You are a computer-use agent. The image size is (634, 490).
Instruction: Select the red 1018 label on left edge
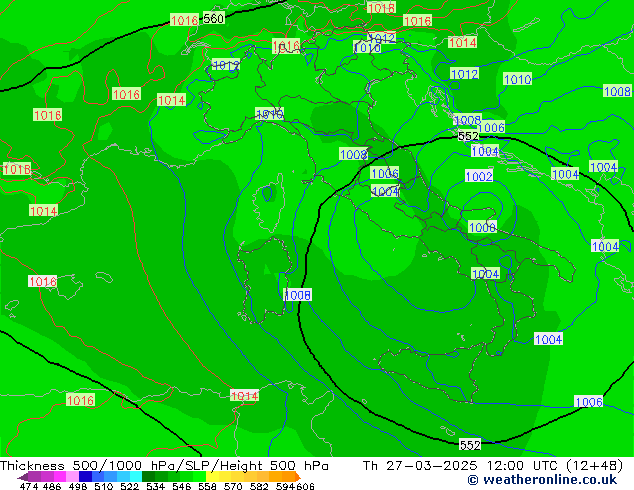(16, 170)
